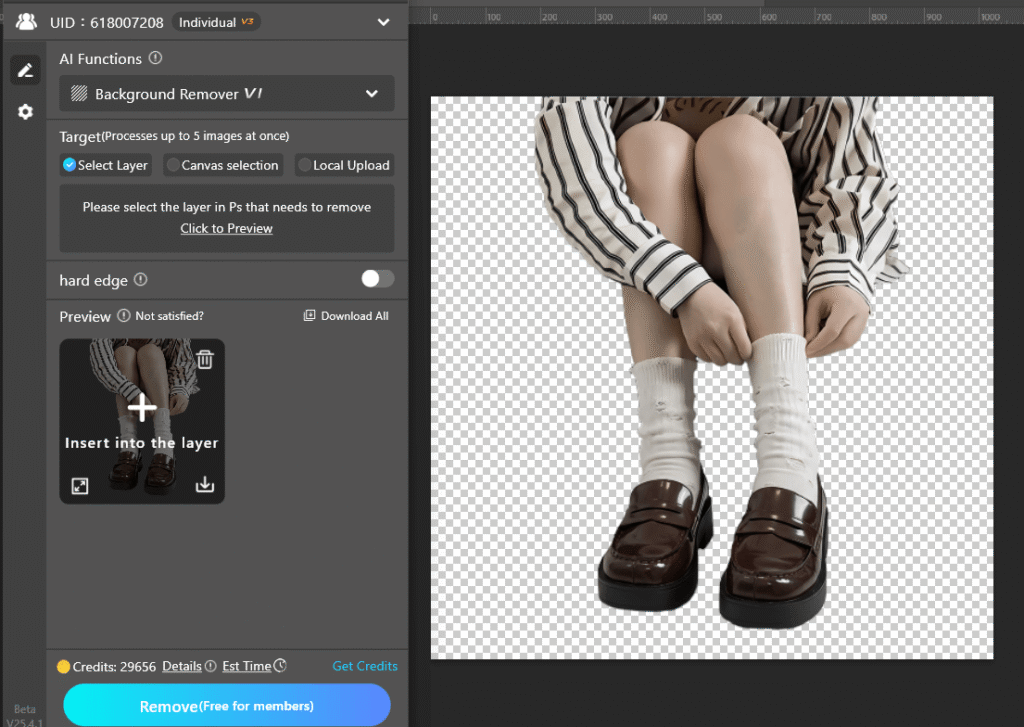Screen dimensions: 1024x727
Task: Expand the Background Remover function dropdown
Action: click(371, 93)
